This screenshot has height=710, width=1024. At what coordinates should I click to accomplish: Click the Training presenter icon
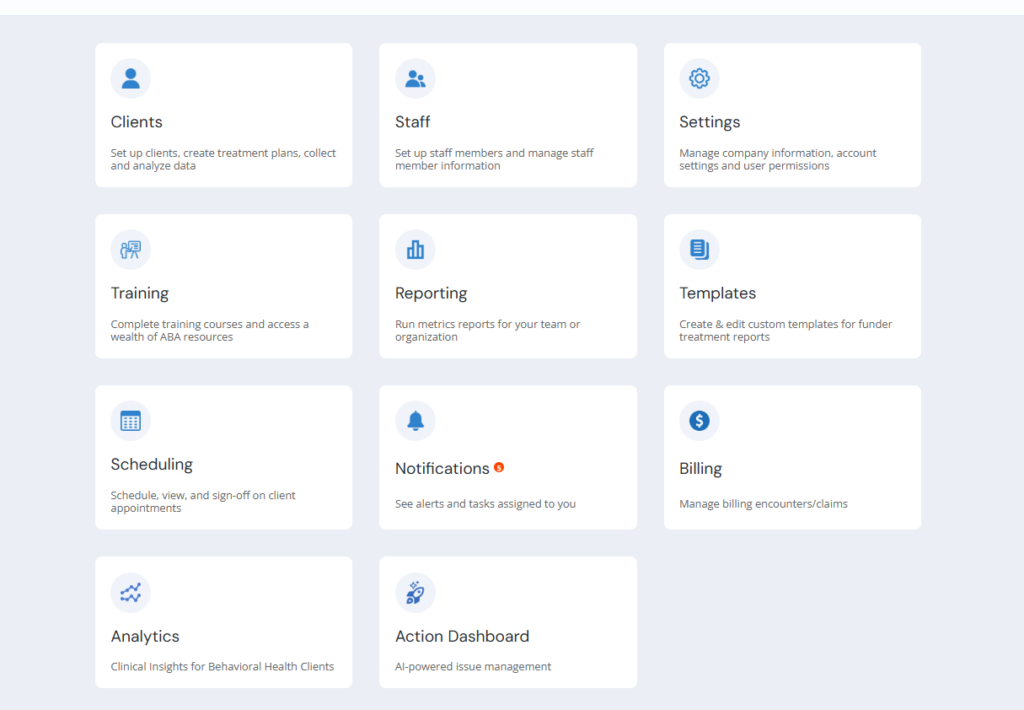[x=131, y=250]
